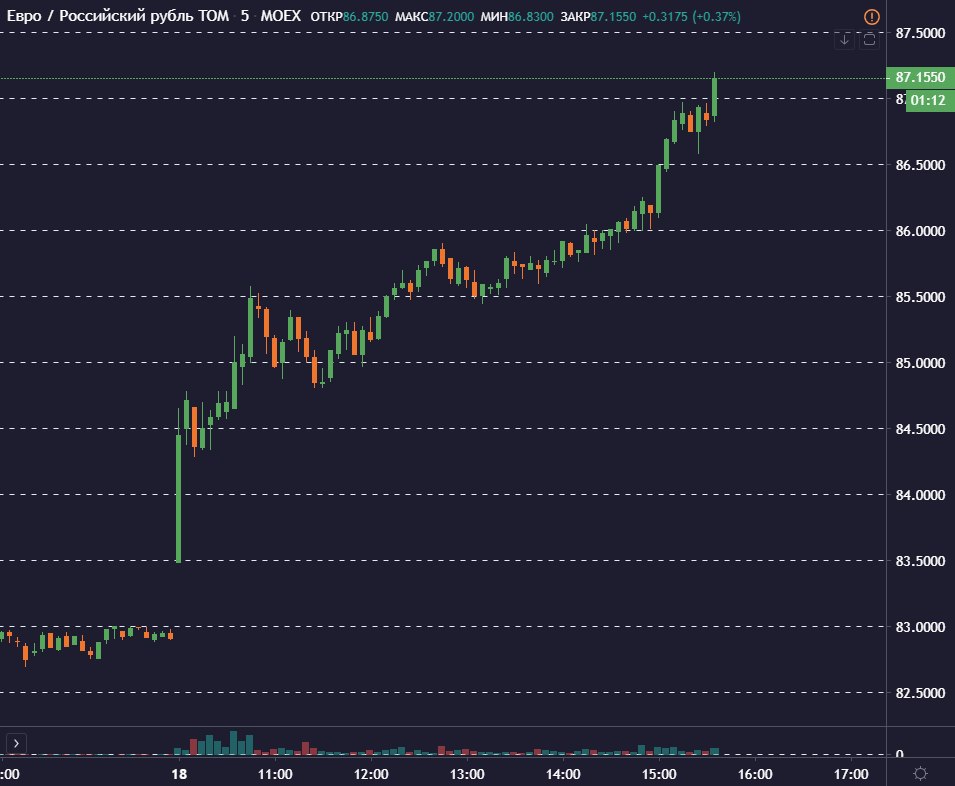Click the 18 date label on the time axis
This screenshot has height=786, width=955.
179,774
